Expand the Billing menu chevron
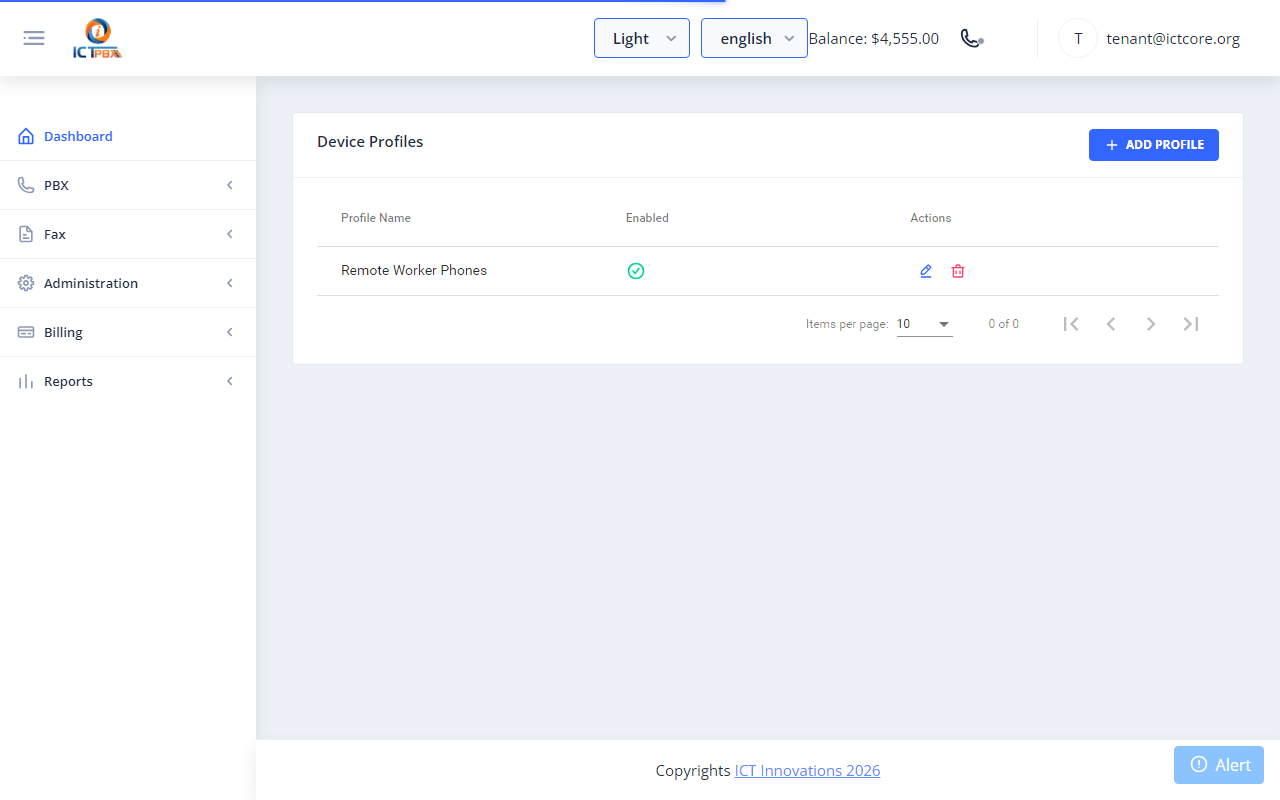1280x800 pixels. coord(230,332)
